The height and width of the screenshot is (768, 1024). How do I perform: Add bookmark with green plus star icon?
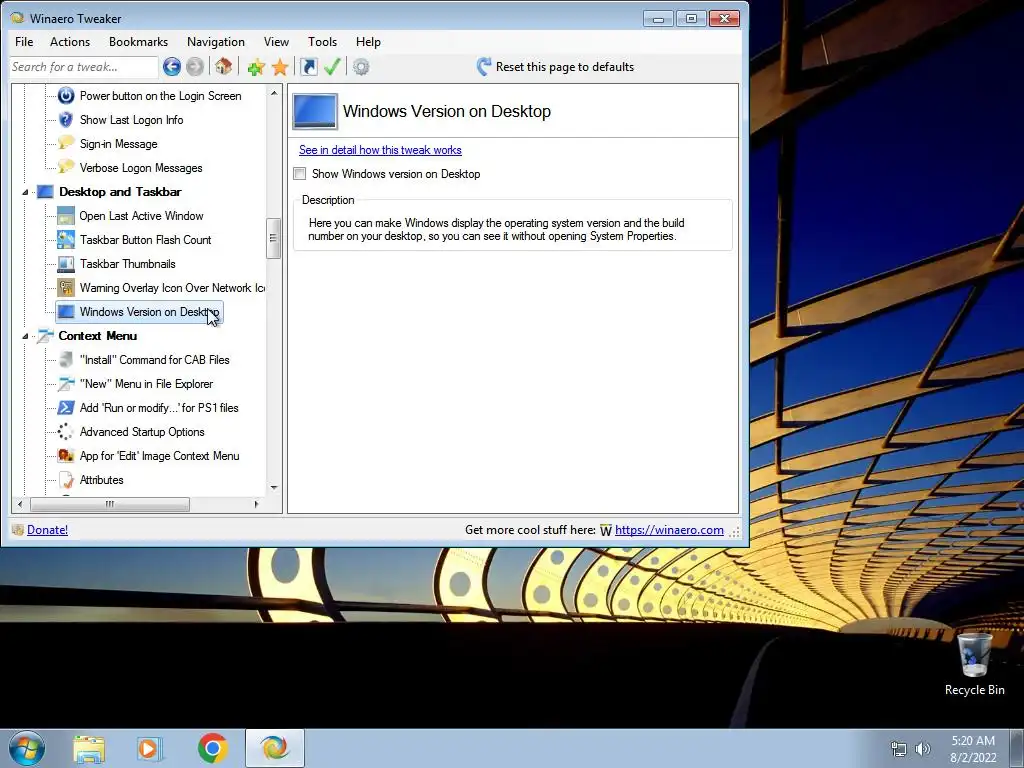(x=256, y=67)
